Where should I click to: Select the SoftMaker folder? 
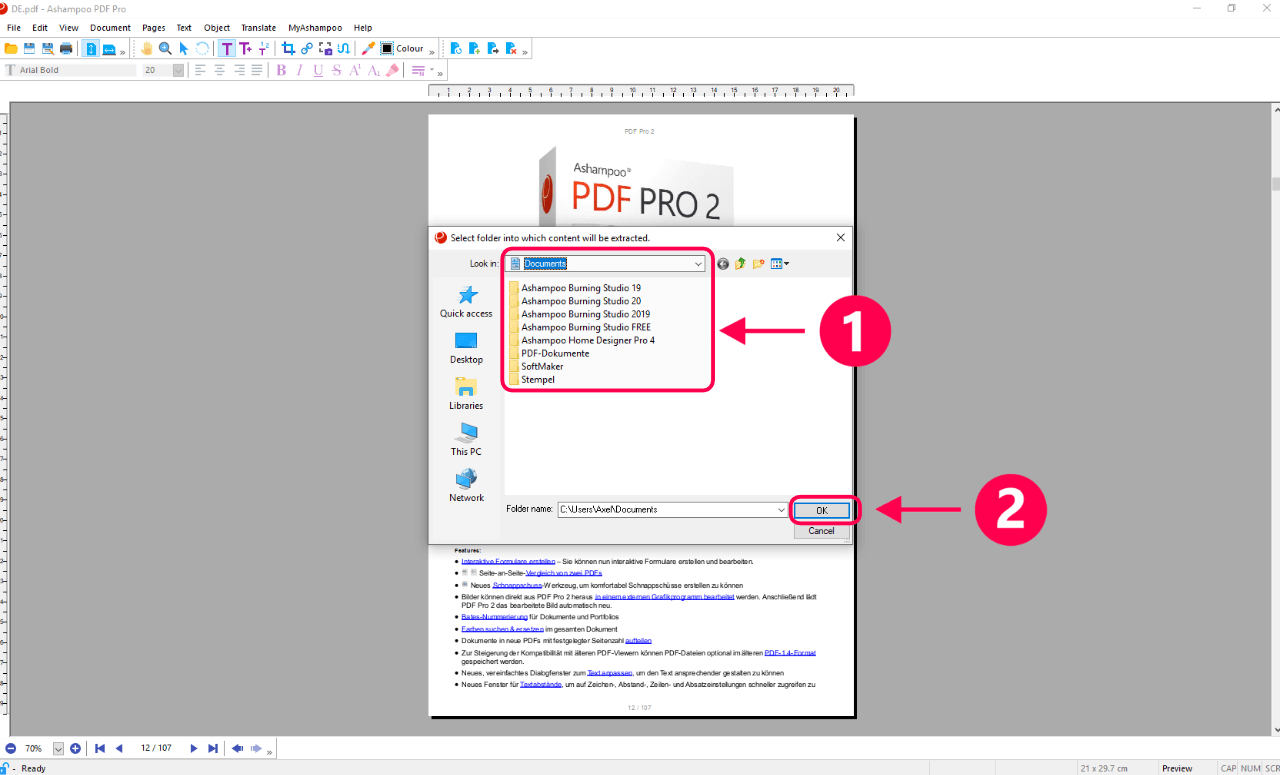click(542, 366)
